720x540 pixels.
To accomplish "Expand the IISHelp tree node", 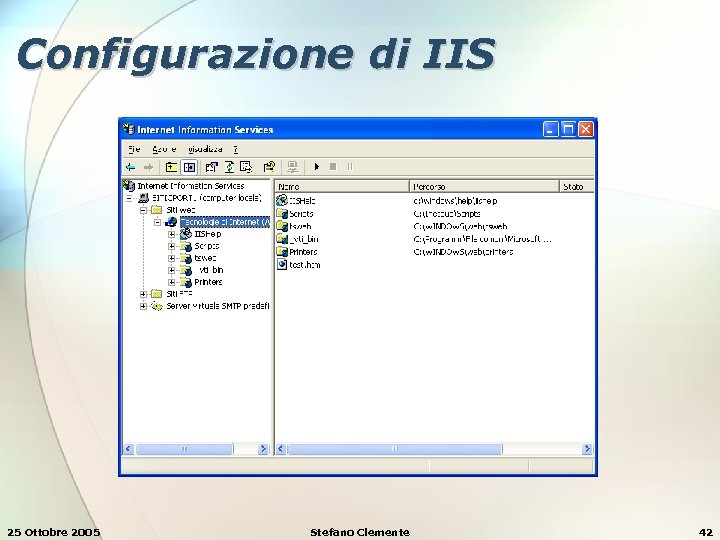I will coord(172,234).
